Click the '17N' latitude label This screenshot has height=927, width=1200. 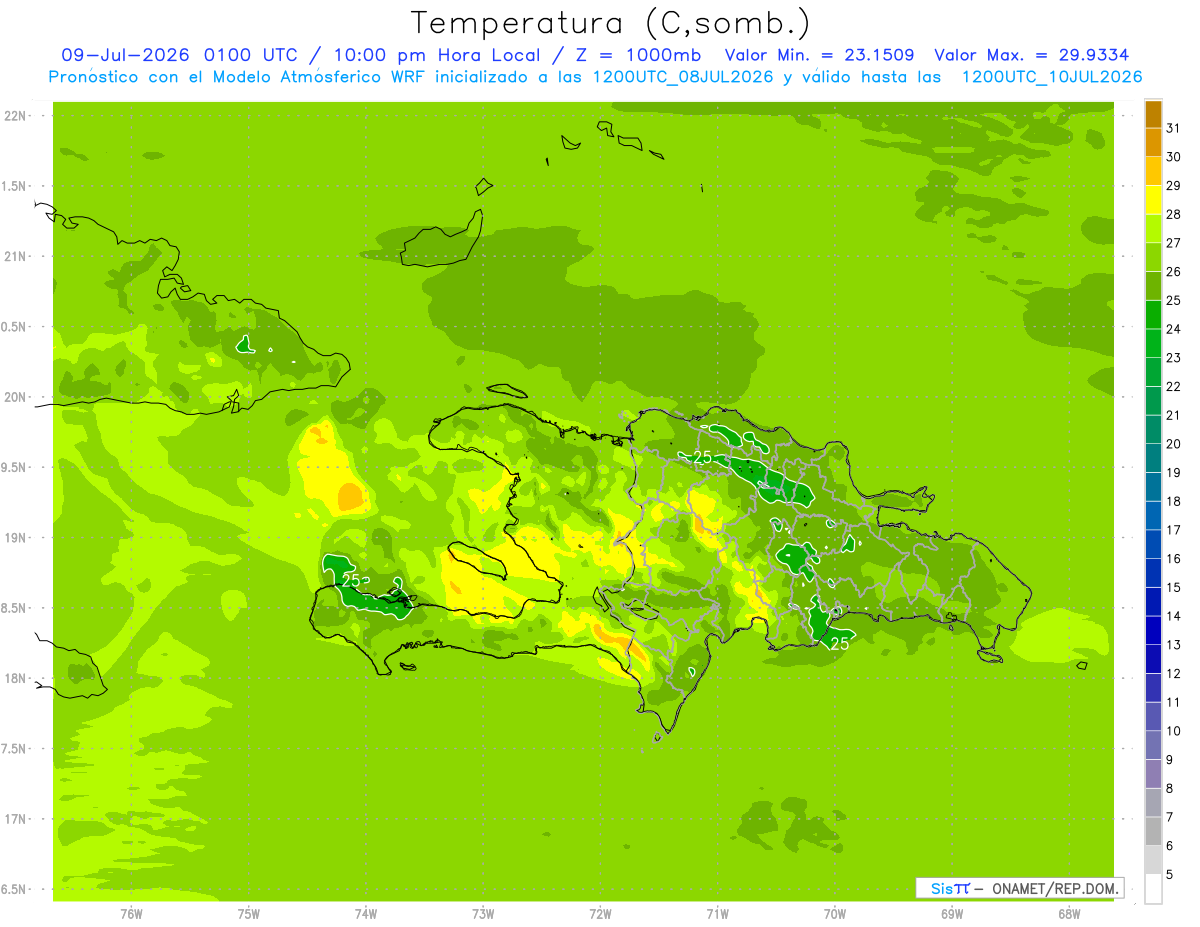[x=13, y=819]
